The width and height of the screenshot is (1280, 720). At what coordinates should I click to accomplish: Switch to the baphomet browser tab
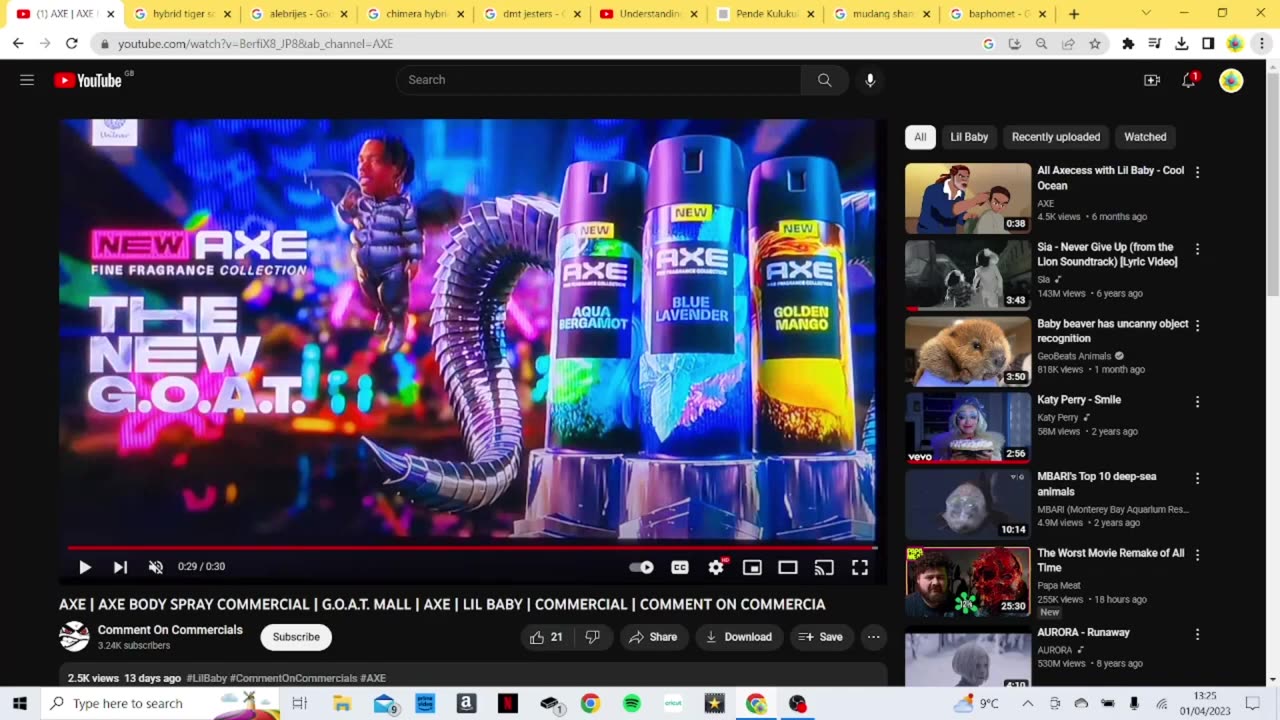click(998, 14)
